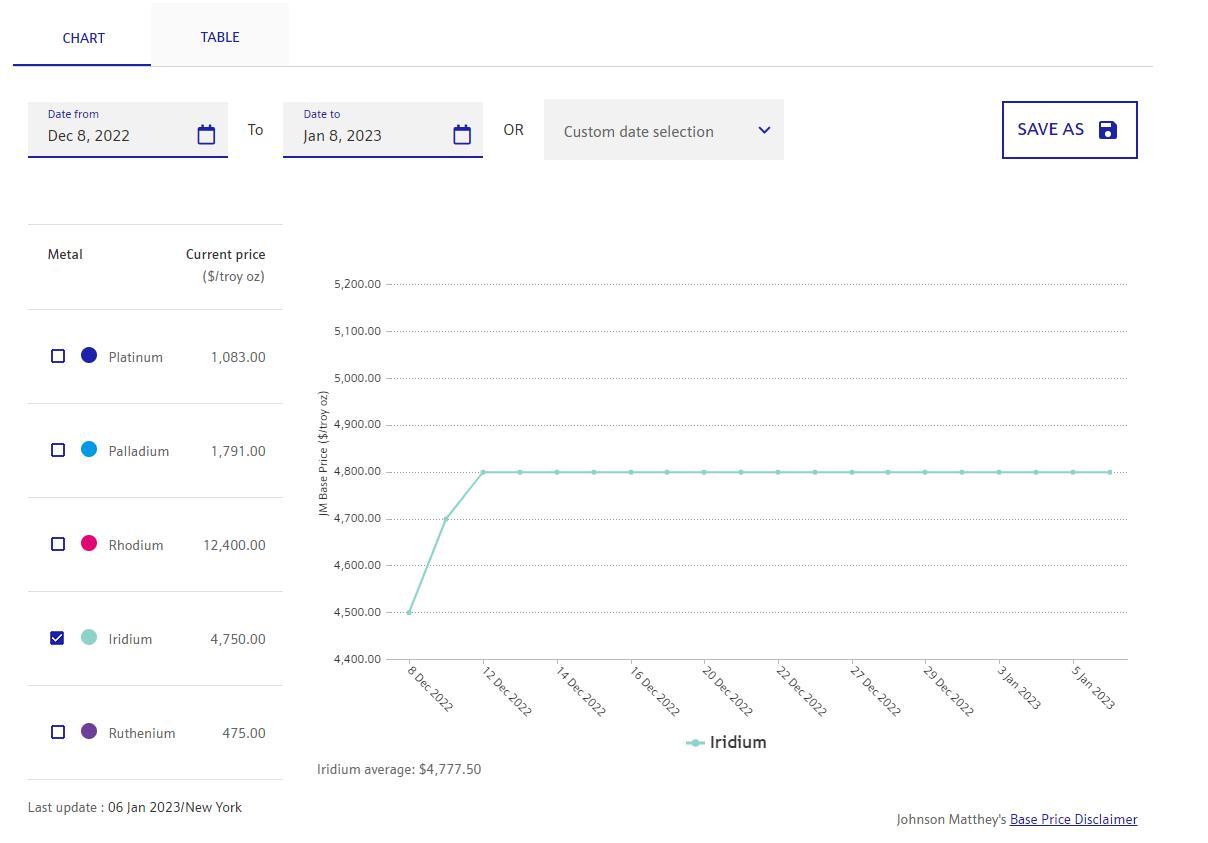The width and height of the screenshot is (1208, 843).
Task: Check the Rhodium checkbox
Action: point(58,544)
